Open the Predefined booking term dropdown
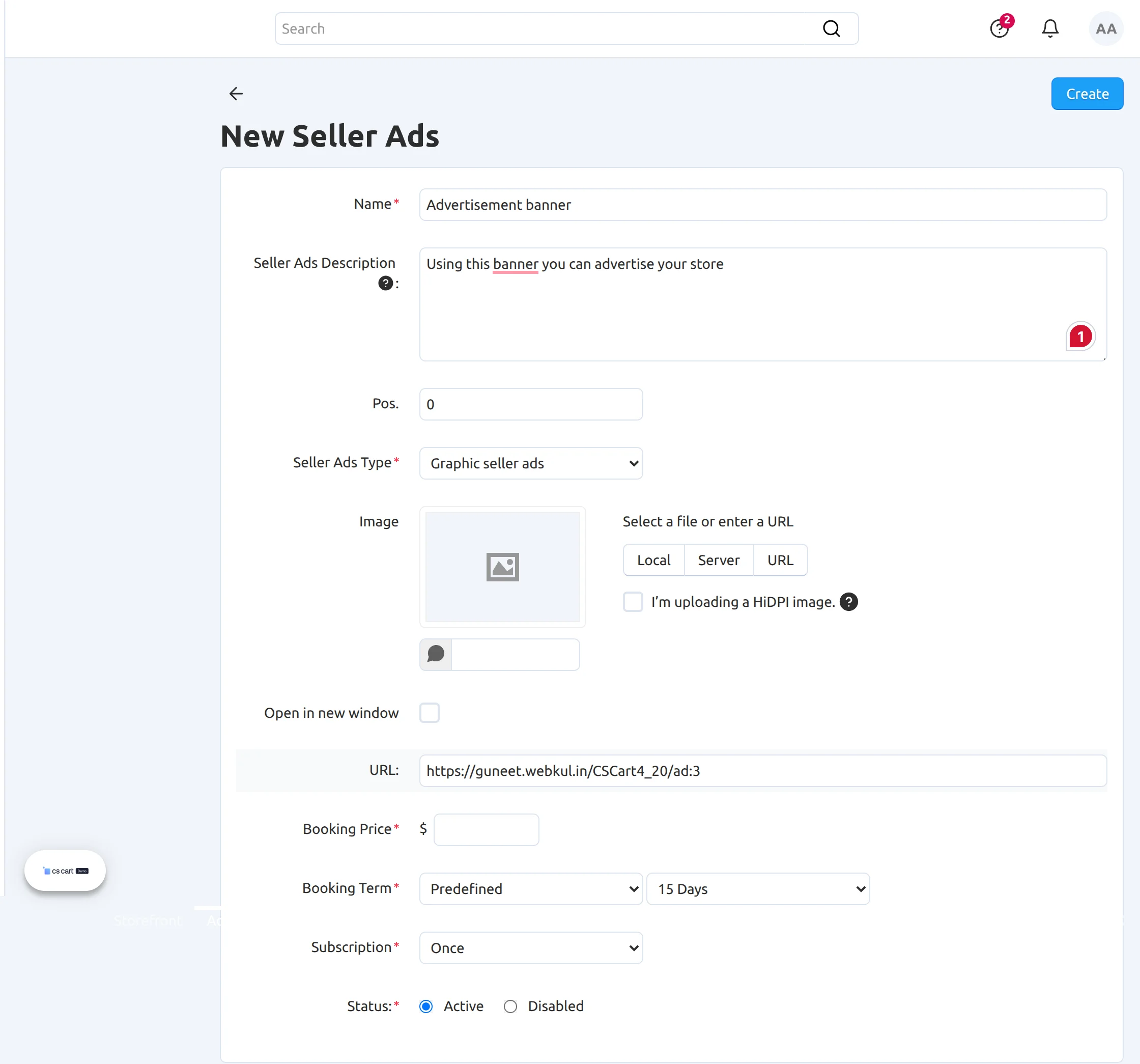 tap(531, 888)
